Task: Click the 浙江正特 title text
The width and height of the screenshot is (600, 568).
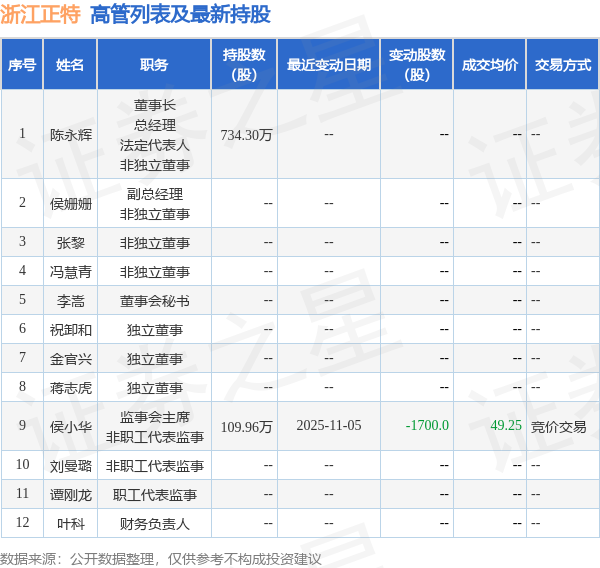Action: click(x=41, y=15)
